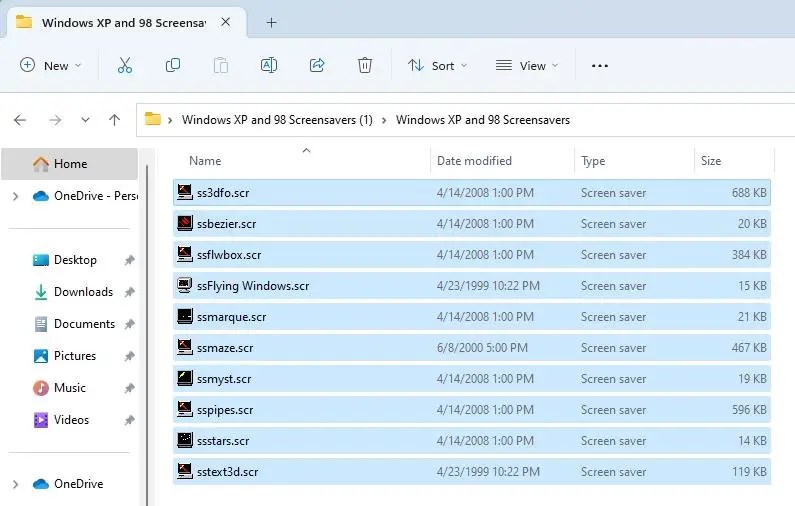Select the ssmaze.scr file
This screenshot has width=795, height=506.
click(472, 348)
